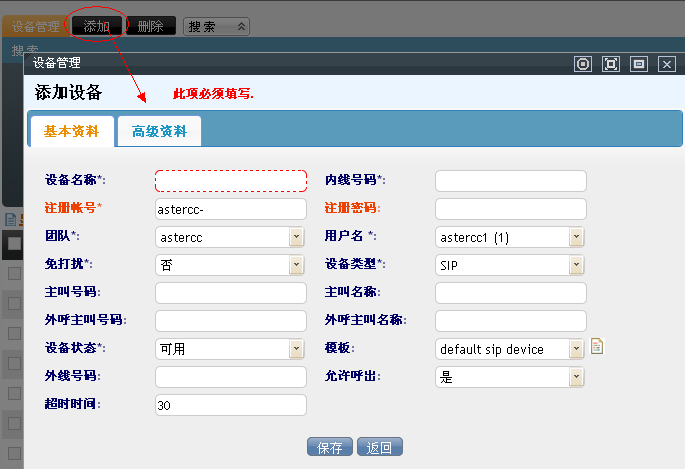Open the 用户名 dropdown showing astercc1 (1)

576,237
